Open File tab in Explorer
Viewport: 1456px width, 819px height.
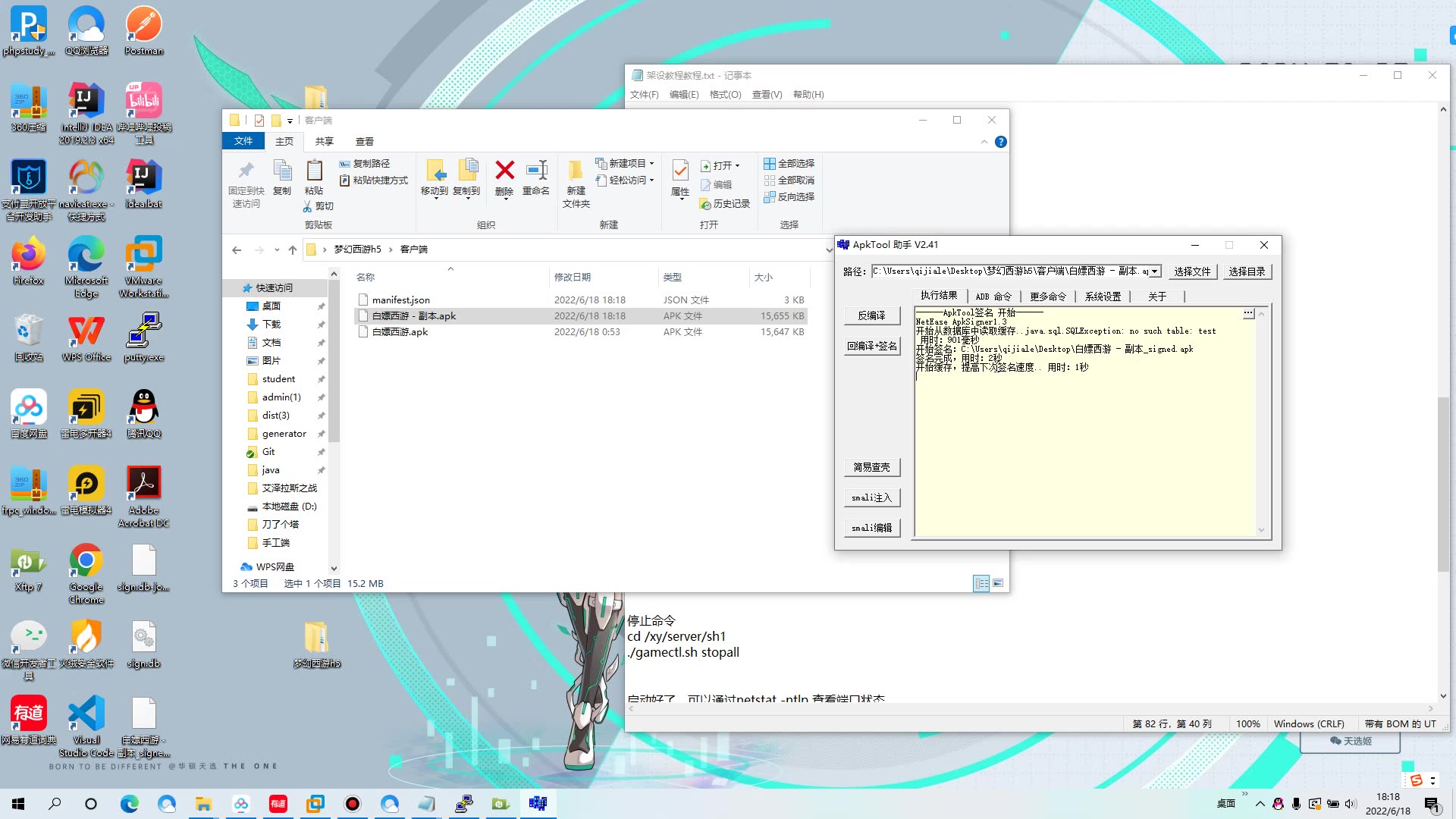point(243,141)
